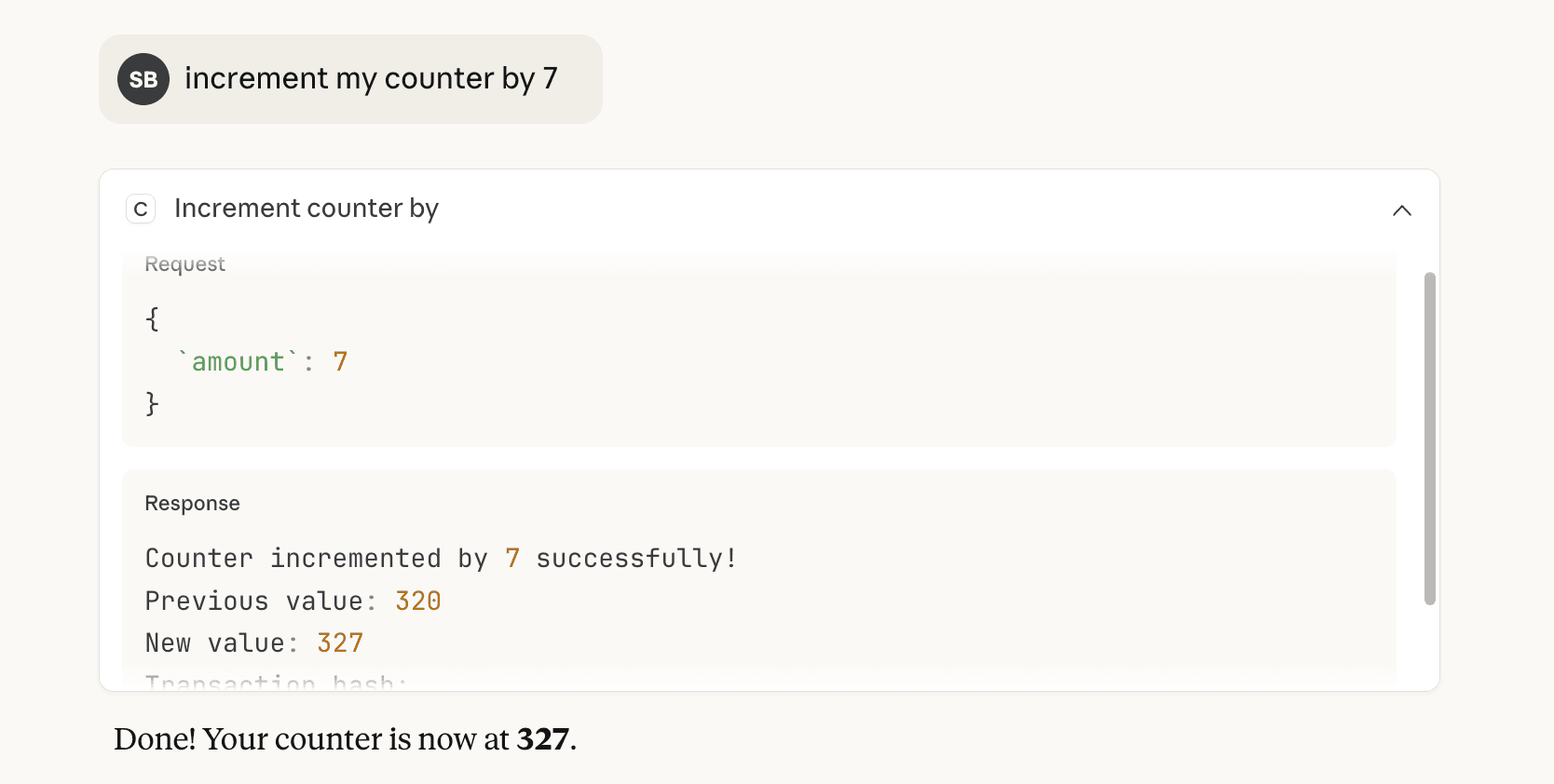Click the green `amount` key in request

pos(238,362)
